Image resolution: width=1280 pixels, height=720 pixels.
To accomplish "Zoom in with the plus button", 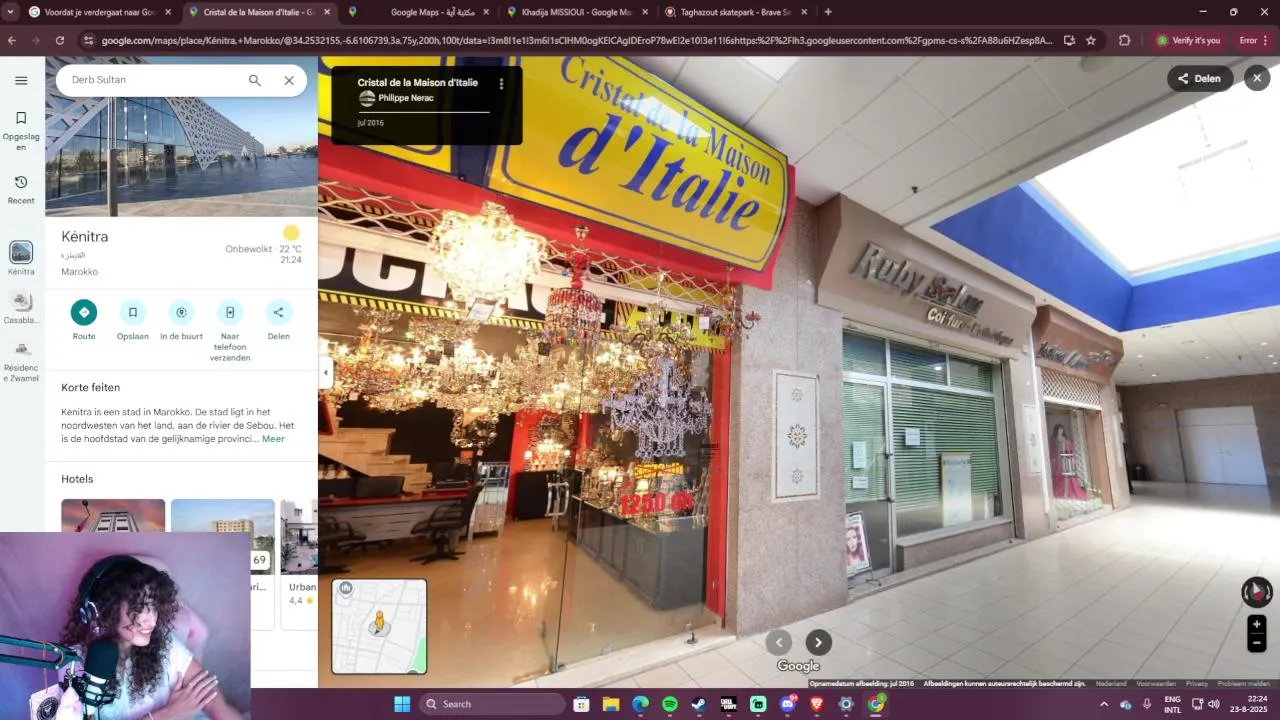I will click(1257, 624).
